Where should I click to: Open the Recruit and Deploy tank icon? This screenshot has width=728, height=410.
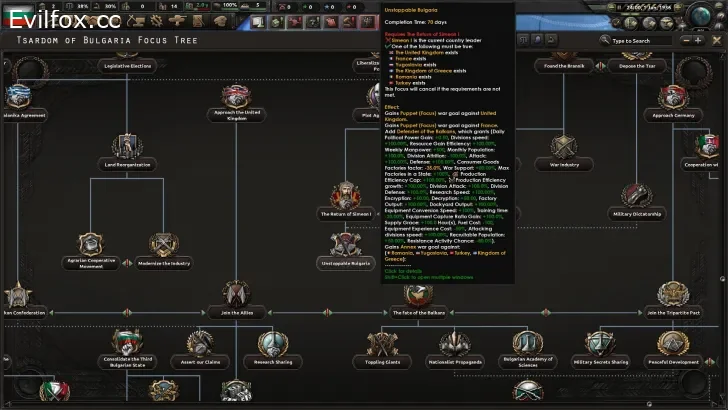(178, 20)
